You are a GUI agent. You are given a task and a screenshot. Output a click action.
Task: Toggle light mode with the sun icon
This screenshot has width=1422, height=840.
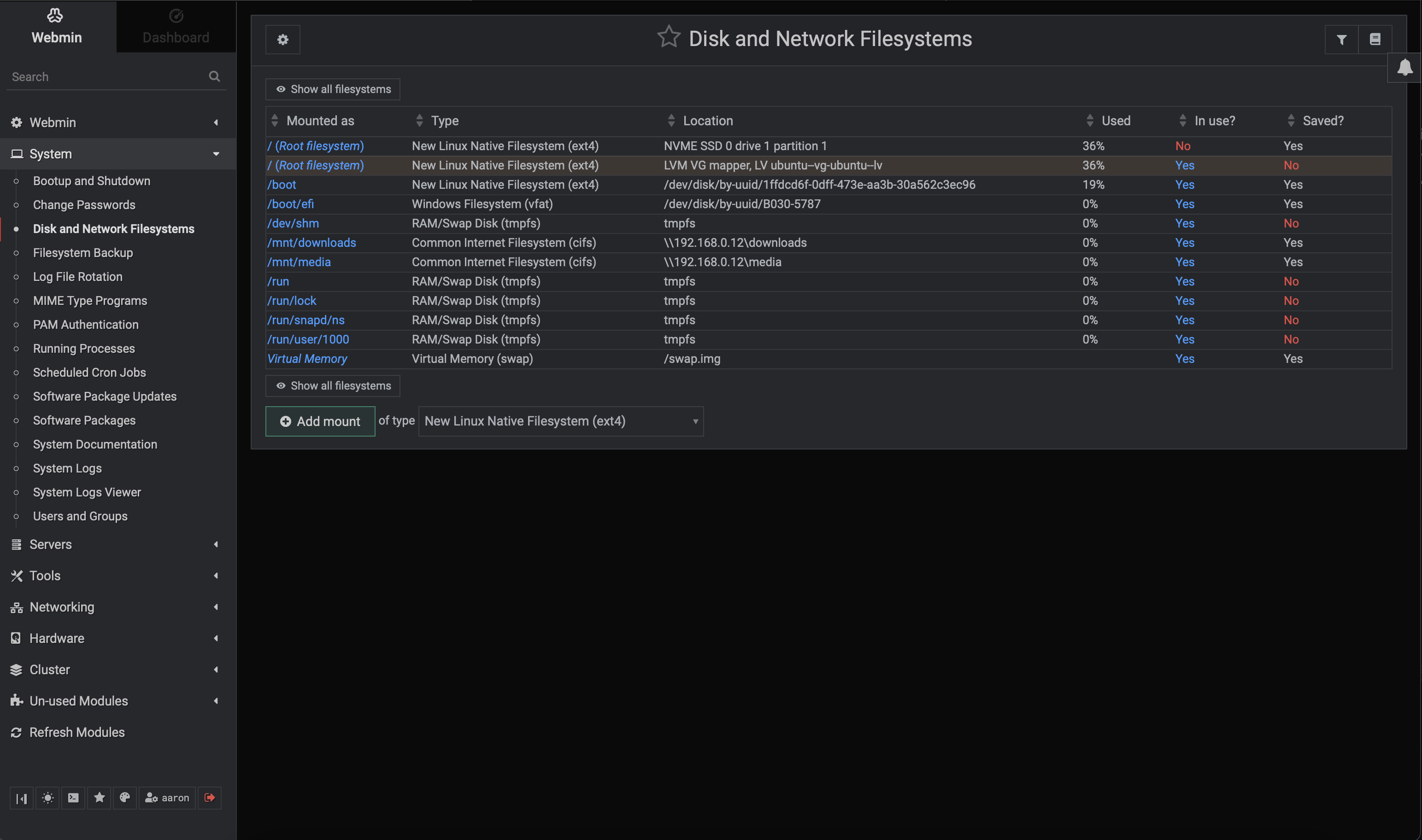pos(47,798)
